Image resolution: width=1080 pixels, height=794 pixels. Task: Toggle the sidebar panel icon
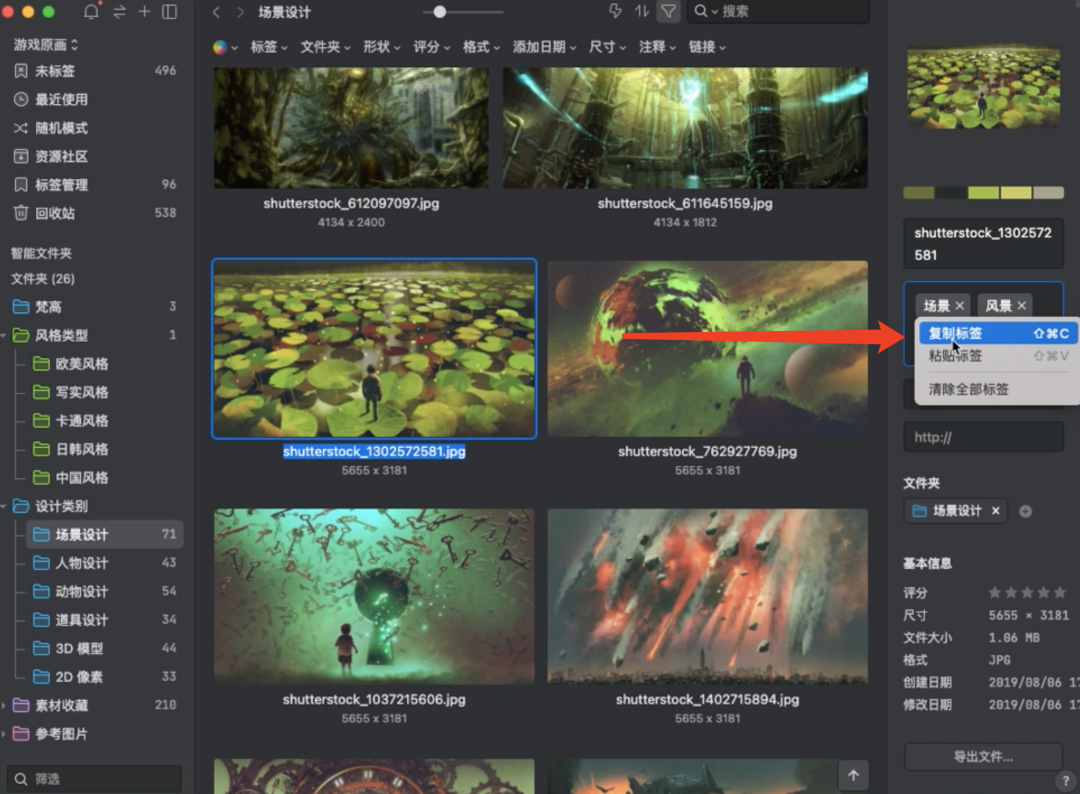coord(170,12)
